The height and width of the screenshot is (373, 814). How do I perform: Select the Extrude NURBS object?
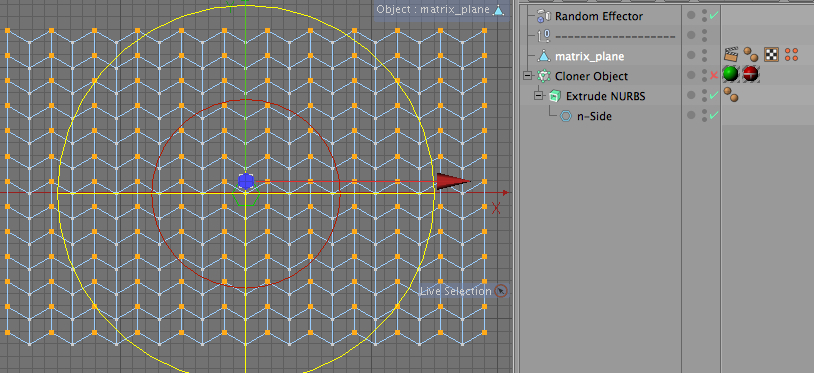click(x=606, y=96)
